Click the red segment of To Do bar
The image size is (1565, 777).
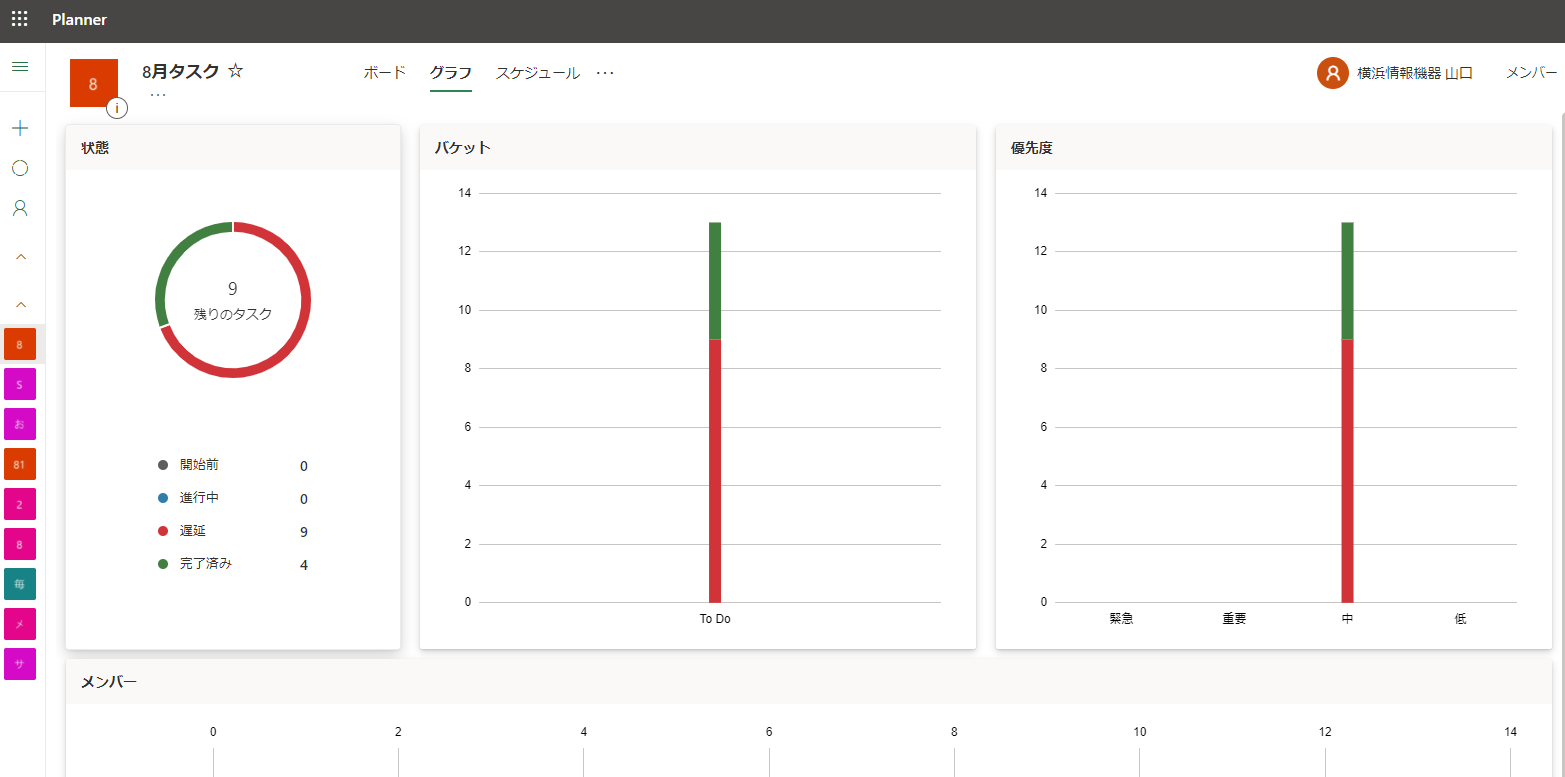tap(715, 470)
